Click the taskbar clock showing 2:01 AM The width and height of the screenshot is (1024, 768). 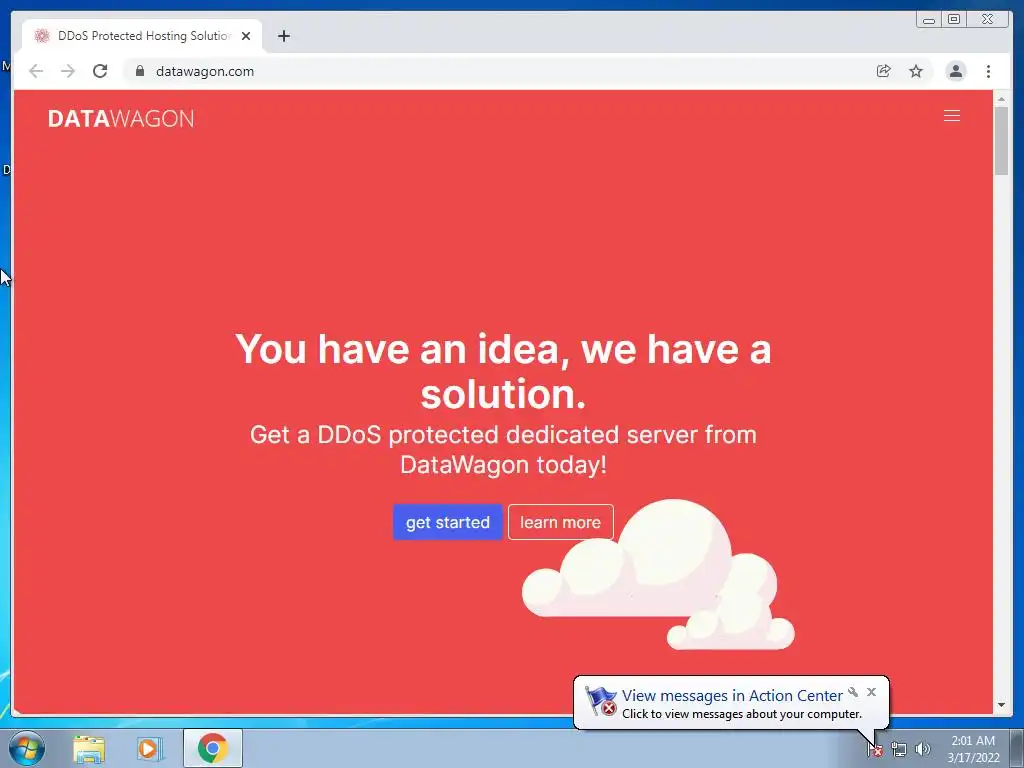click(973, 749)
